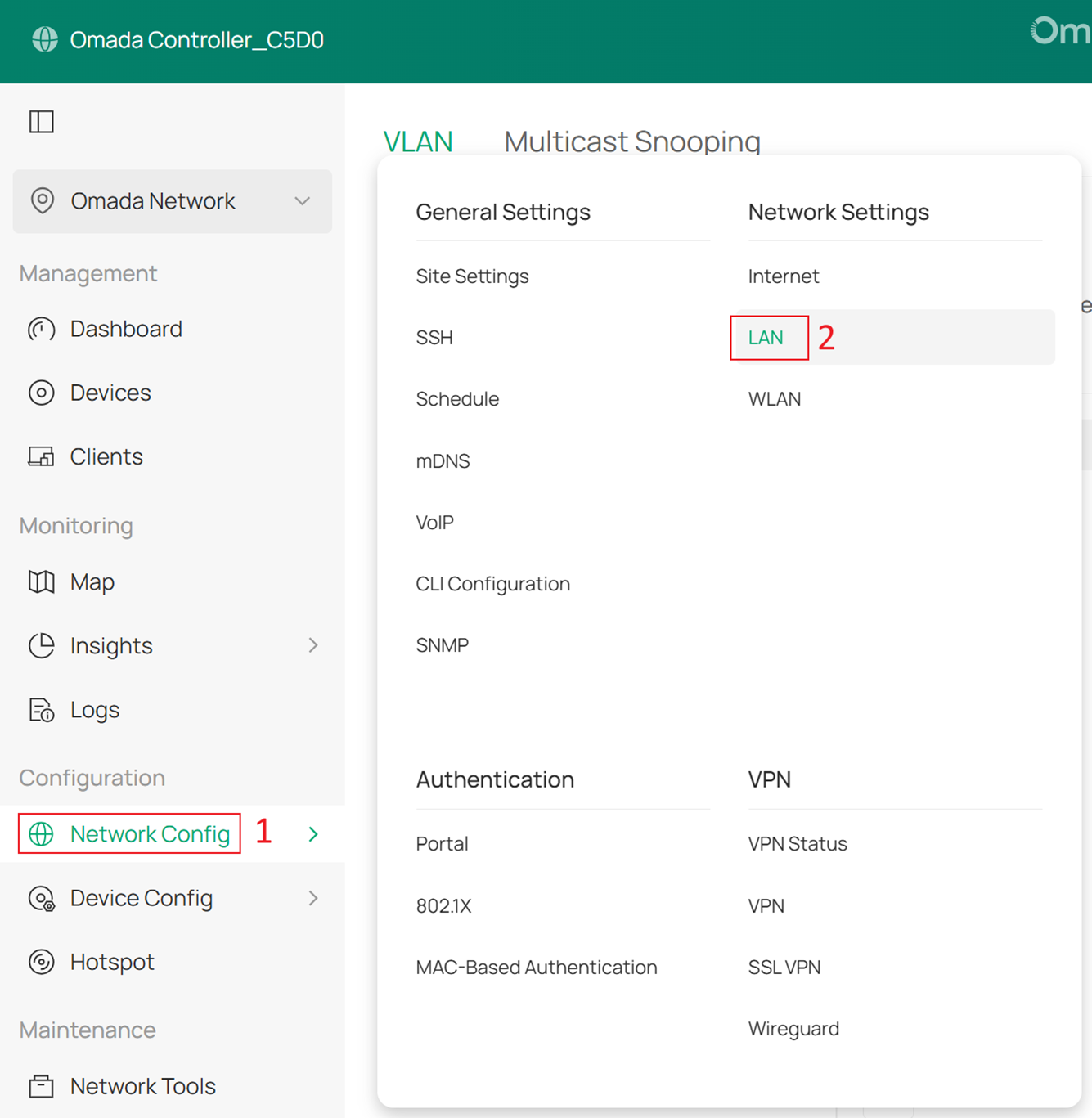Viewport: 1092px width, 1118px height.
Task: Open the Wireguard VPN settings
Action: (x=793, y=1028)
